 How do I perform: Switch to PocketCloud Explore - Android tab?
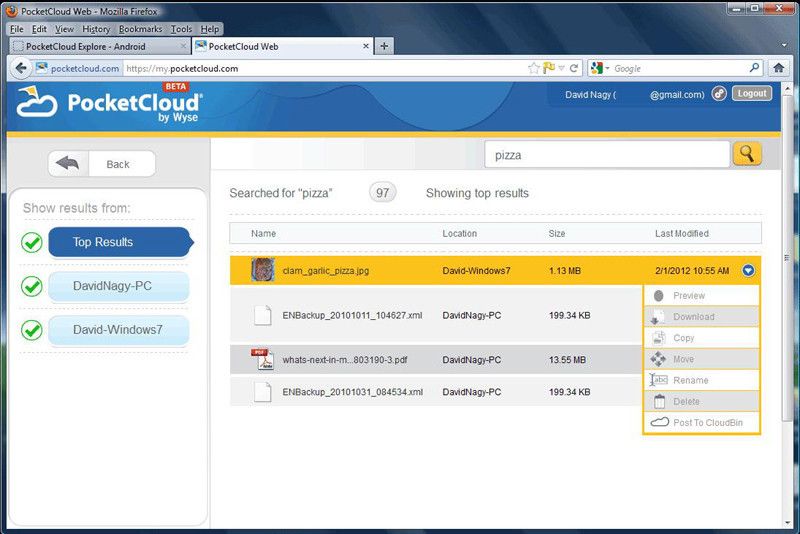point(99,46)
